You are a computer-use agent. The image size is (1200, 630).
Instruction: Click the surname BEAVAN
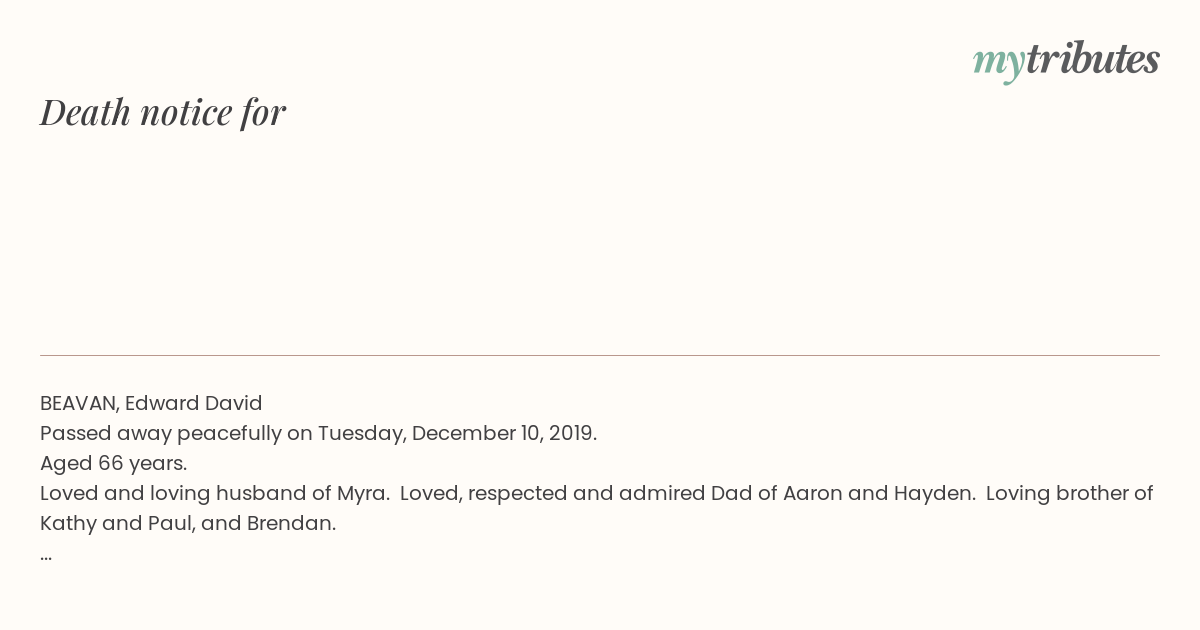(79, 404)
